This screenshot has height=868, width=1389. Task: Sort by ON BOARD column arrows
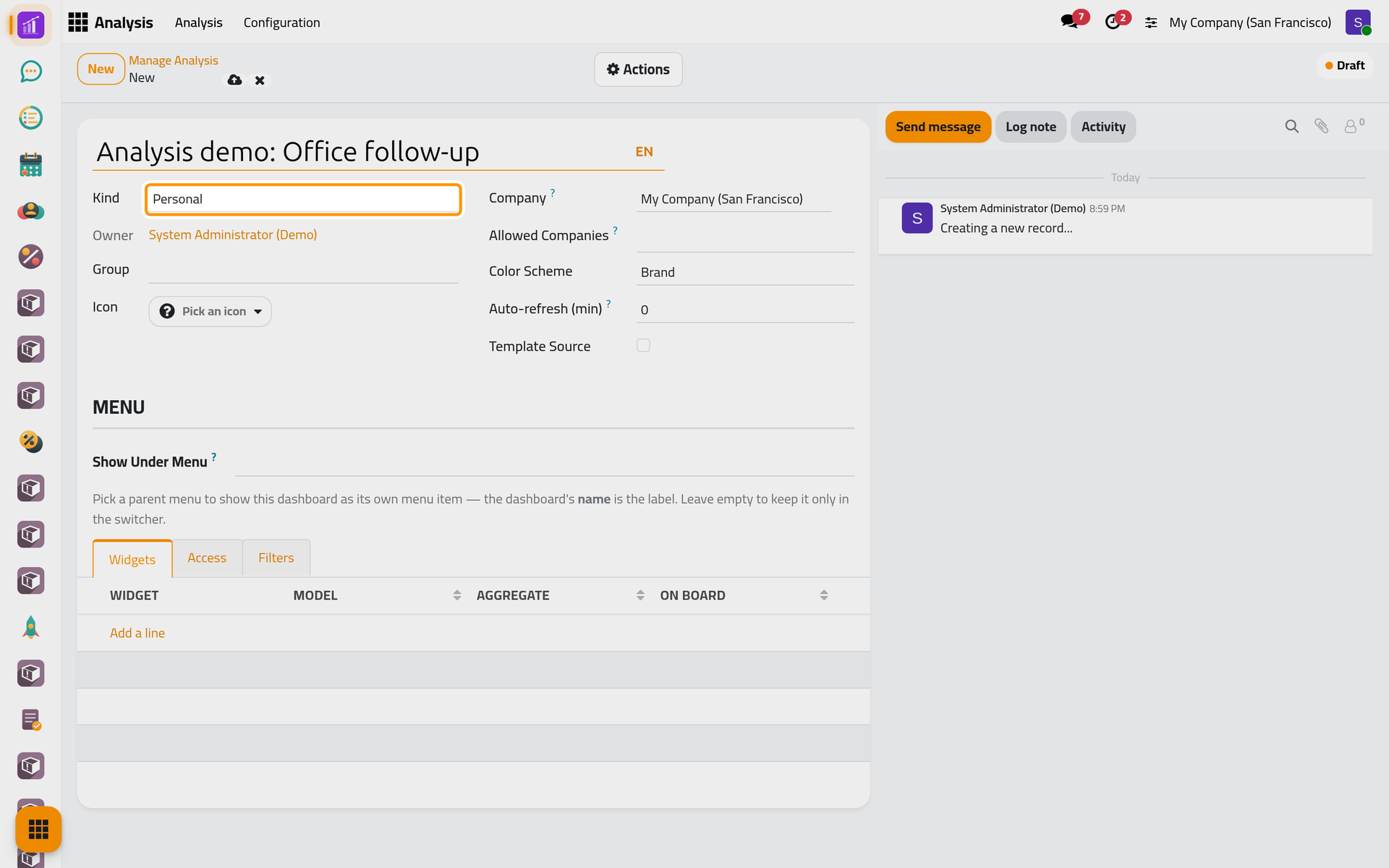tap(824, 595)
